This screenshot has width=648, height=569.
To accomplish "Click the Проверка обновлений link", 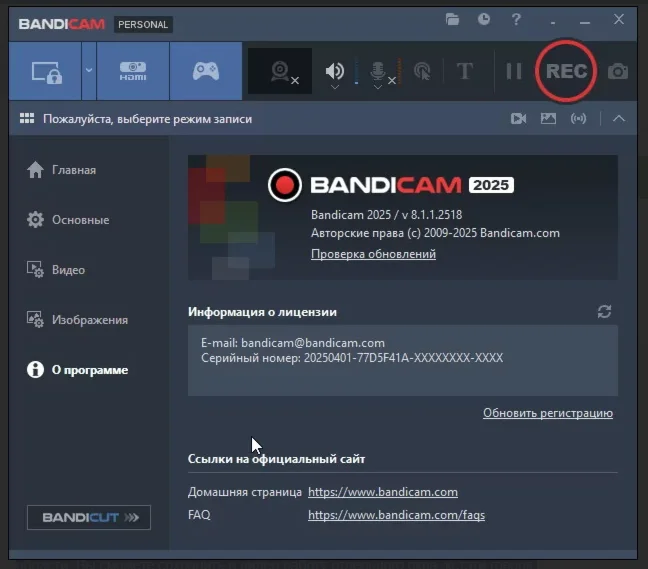I will 373,254.
